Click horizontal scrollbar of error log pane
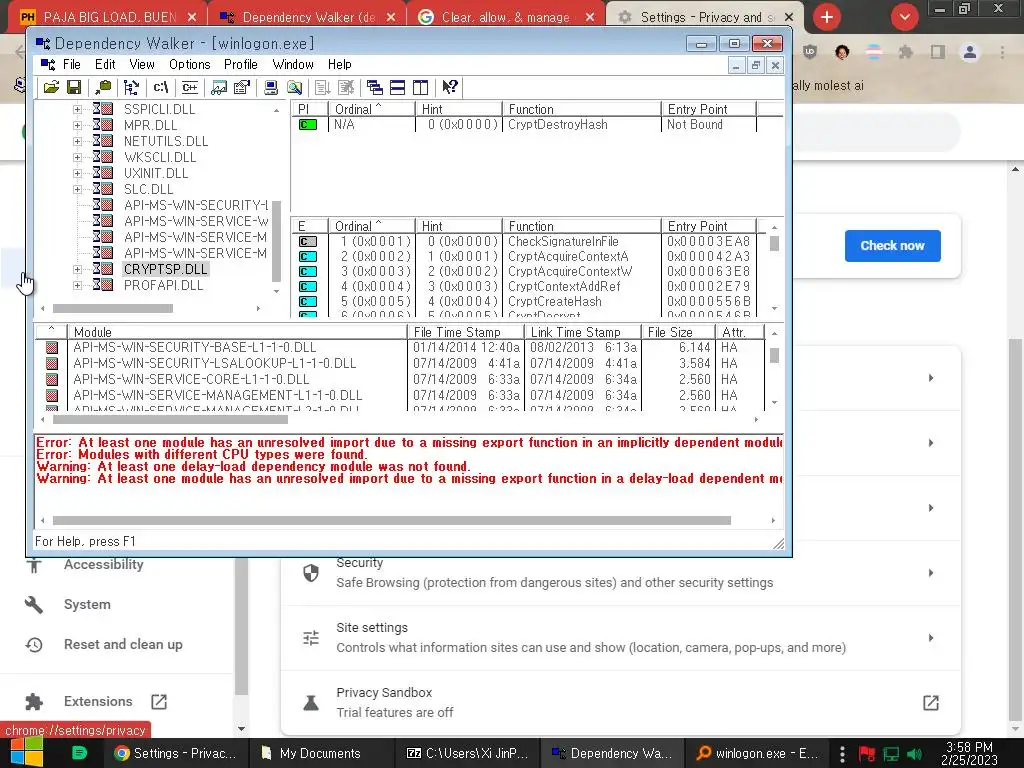Image resolution: width=1024 pixels, height=768 pixels. tap(391, 520)
